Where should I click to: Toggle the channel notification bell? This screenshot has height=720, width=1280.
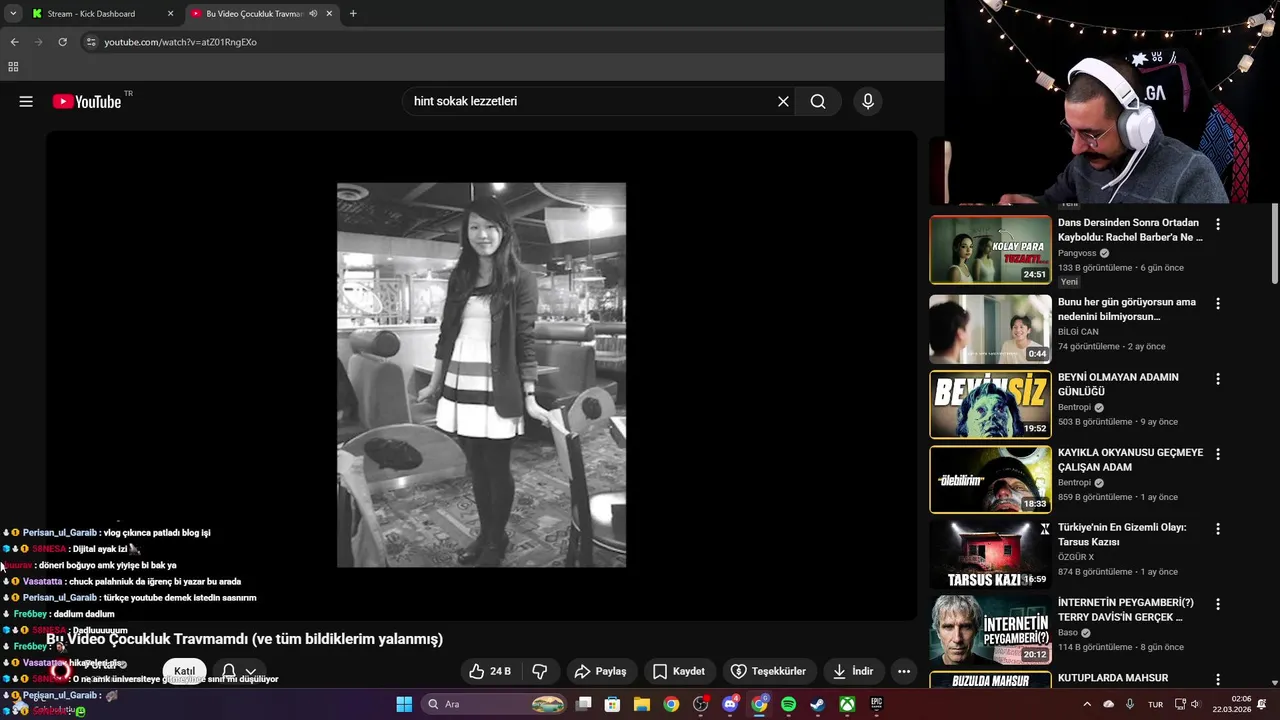229,671
